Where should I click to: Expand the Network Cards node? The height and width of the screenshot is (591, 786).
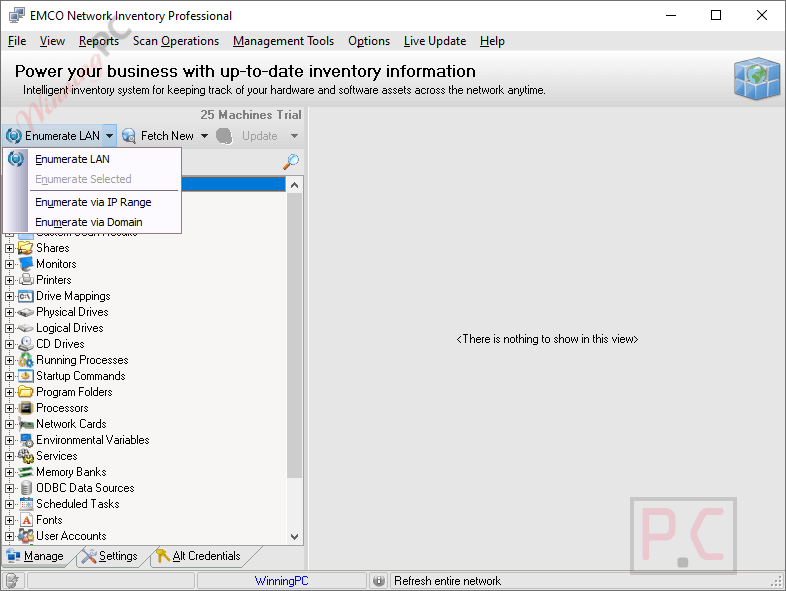click(10, 425)
